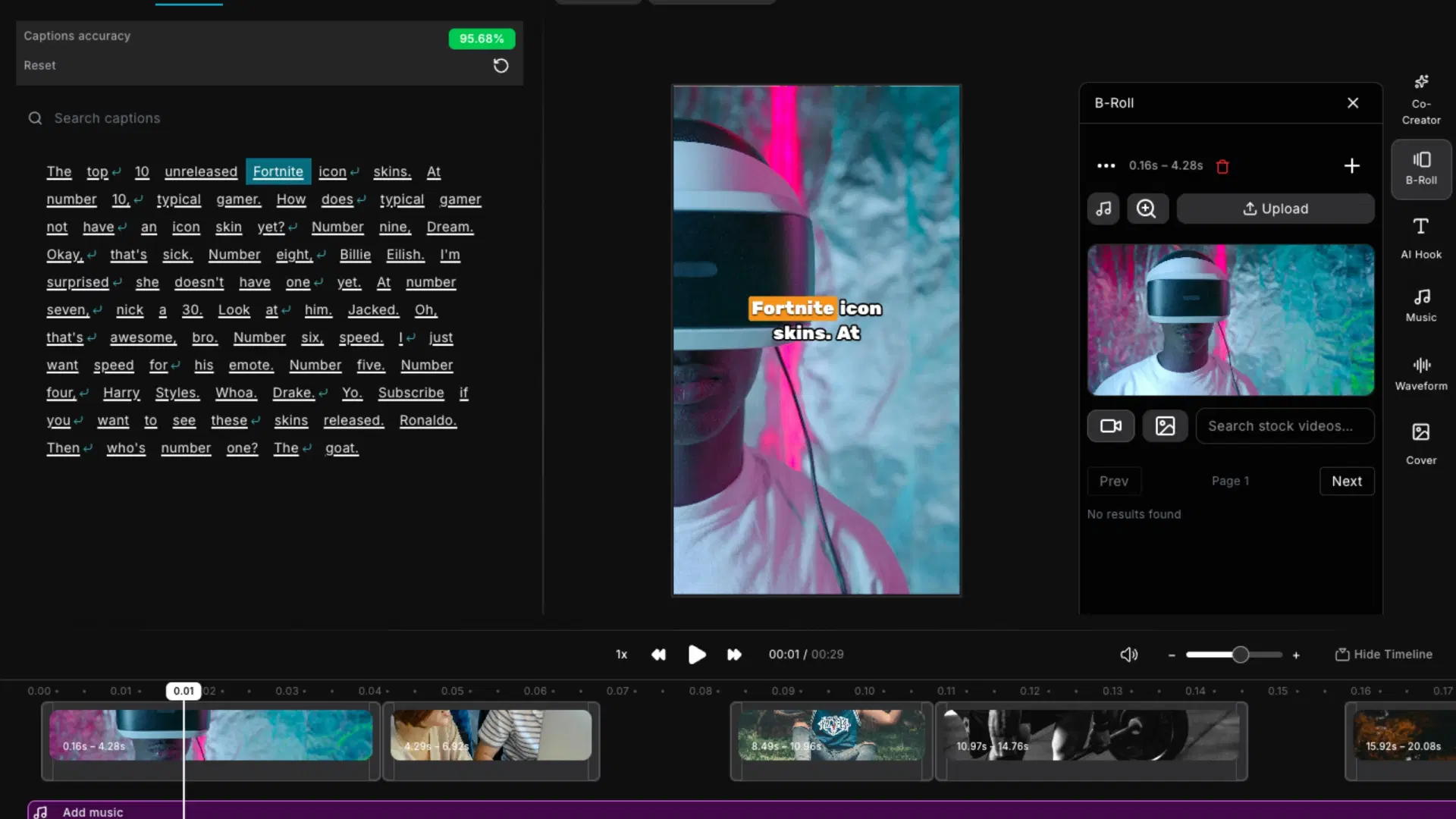Delete the 0.16s–4.28s B-Roll clip
Image resolution: width=1456 pixels, height=819 pixels.
tap(1222, 166)
